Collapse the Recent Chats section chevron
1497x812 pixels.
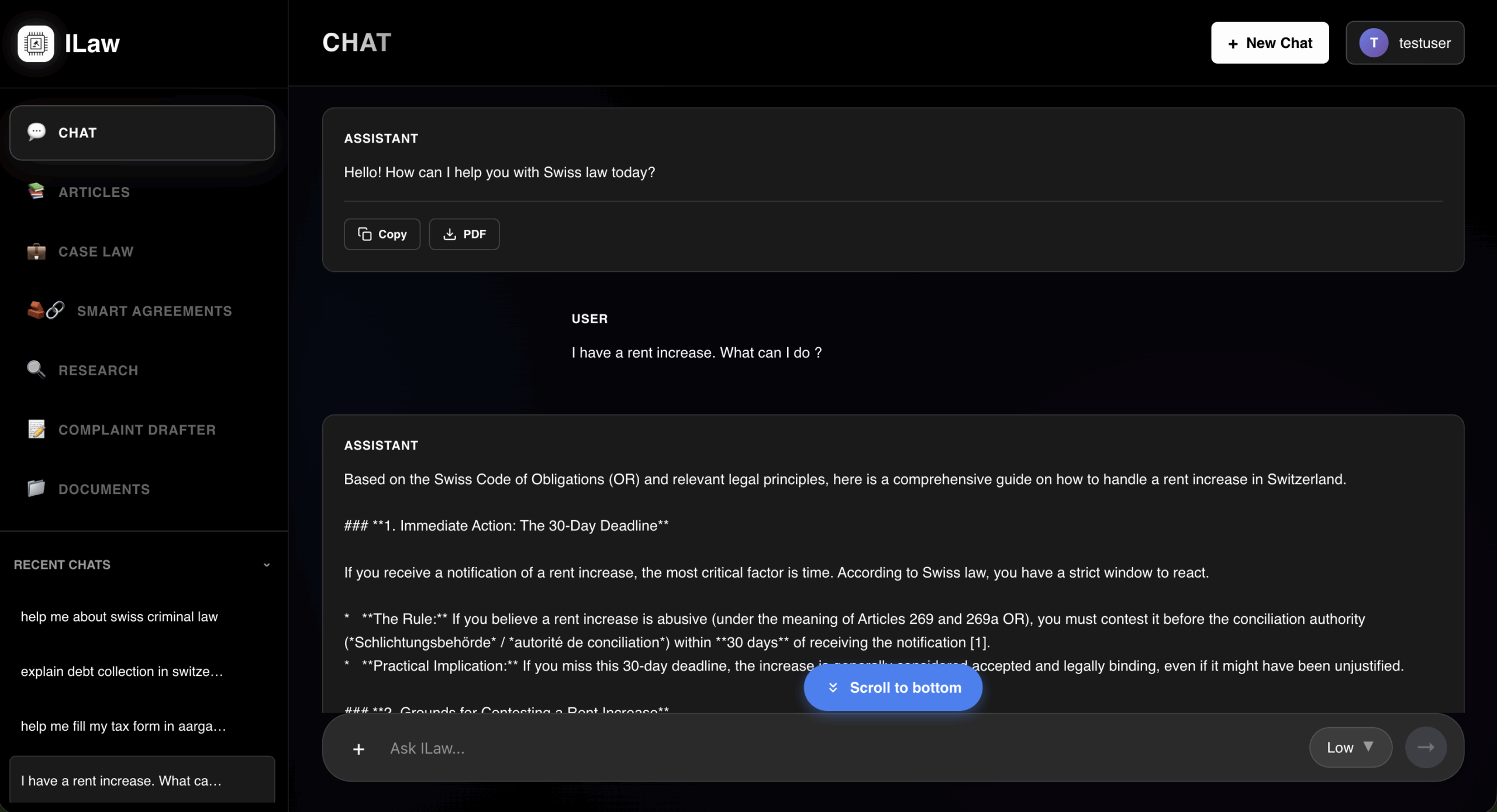pos(267,565)
